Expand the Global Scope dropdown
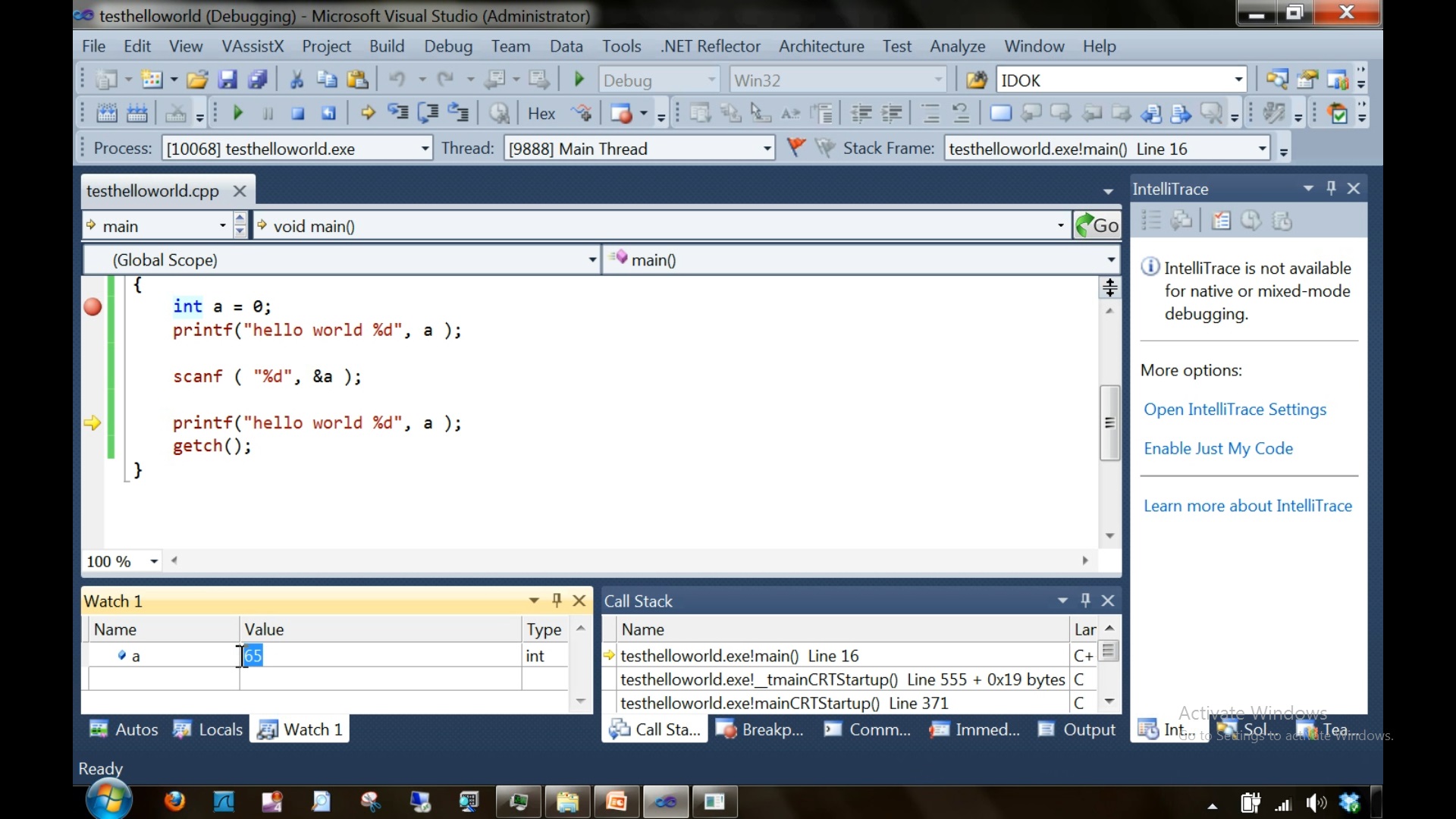The image size is (1456, 819). (x=592, y=260)
